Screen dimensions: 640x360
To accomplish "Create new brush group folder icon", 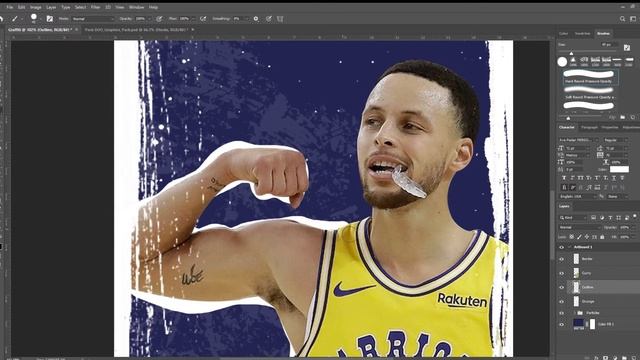I will click(622, 118).
